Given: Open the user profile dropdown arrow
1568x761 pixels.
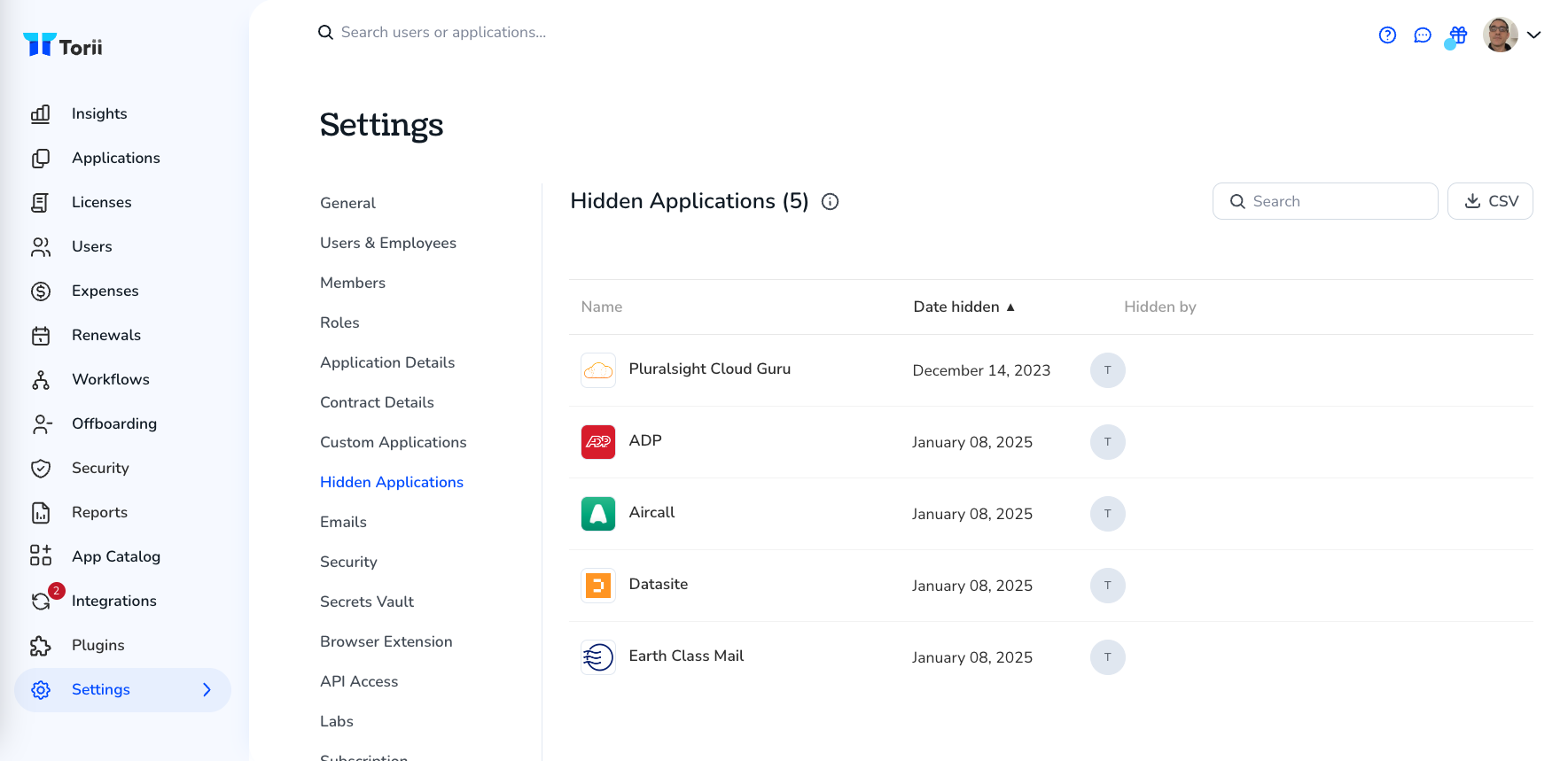Looking at the screenshot, I should 1534,35.
